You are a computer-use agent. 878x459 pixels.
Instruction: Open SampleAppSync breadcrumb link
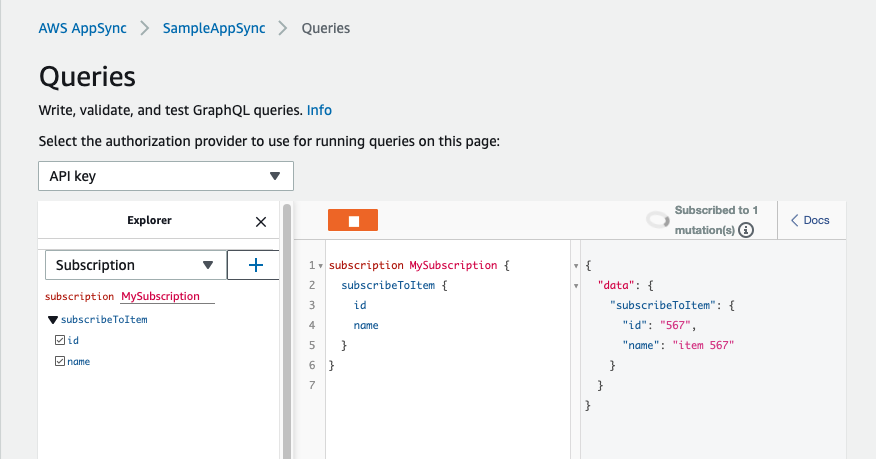[x=214, y=28]
